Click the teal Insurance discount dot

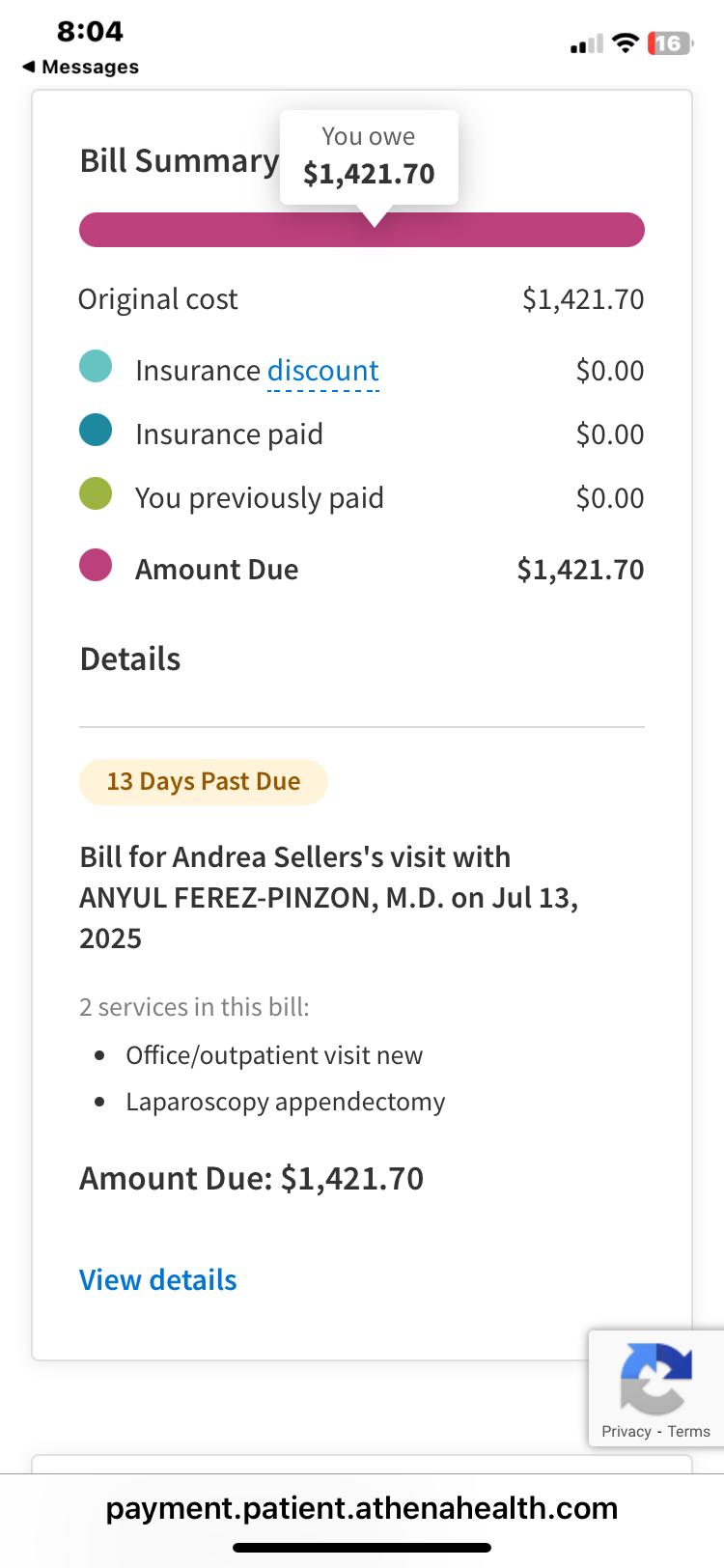point(96,367)
